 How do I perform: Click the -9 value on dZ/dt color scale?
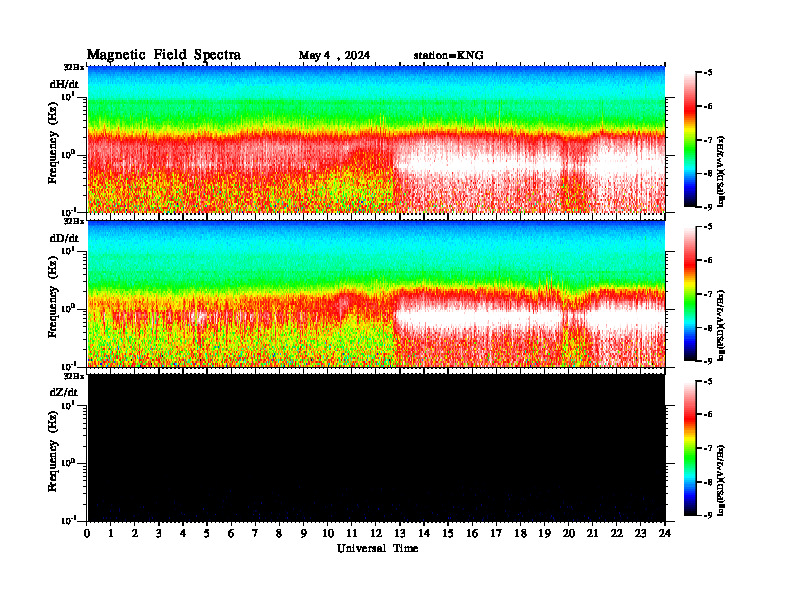point(708,515)
